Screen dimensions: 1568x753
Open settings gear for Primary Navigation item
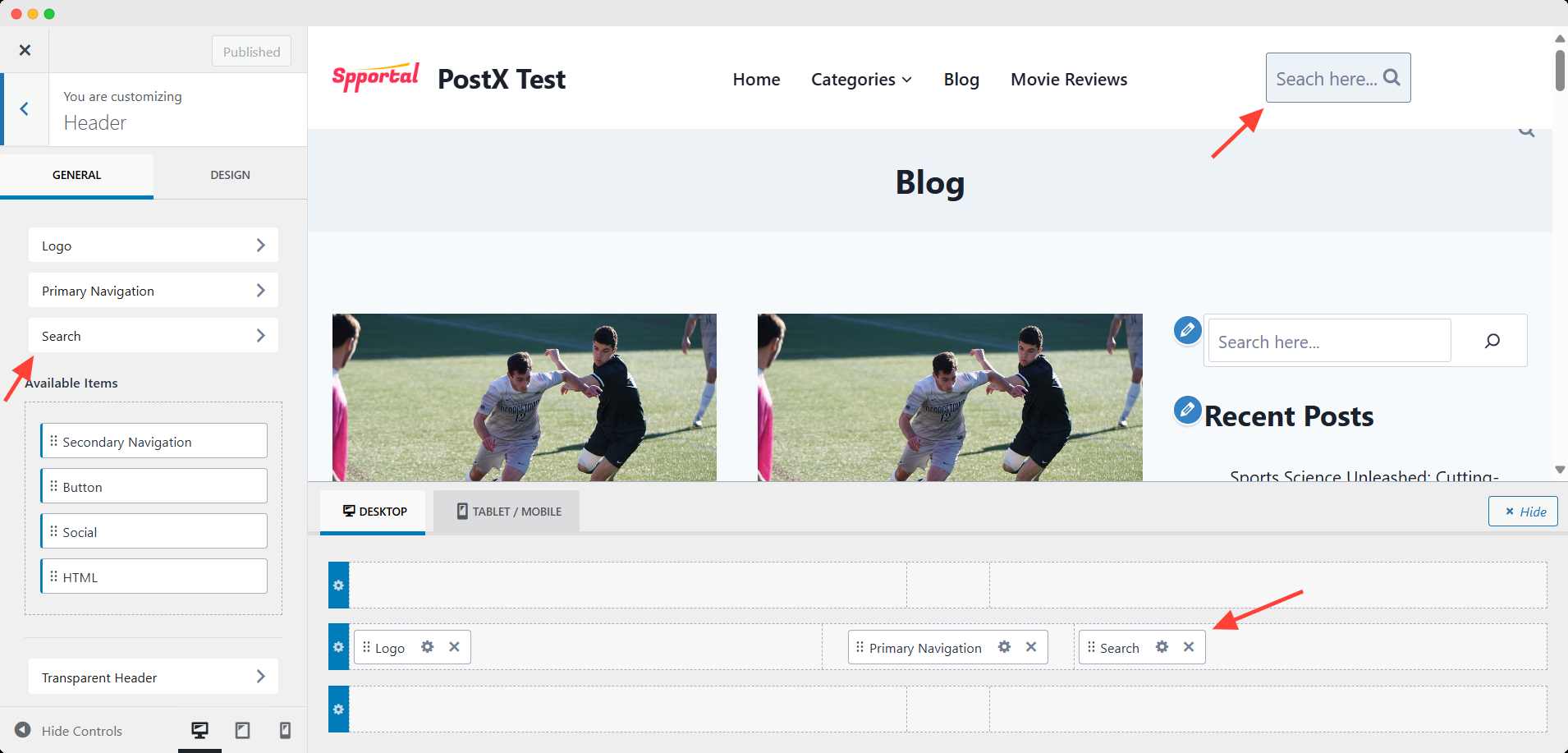click(x=1004, y=647)
